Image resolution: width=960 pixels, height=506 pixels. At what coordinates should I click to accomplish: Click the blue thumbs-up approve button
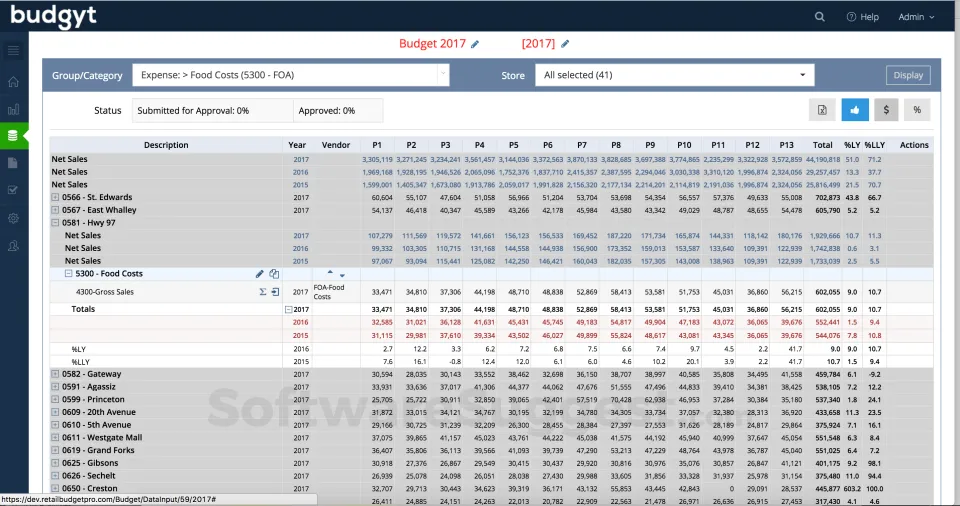tap(855, 110)
